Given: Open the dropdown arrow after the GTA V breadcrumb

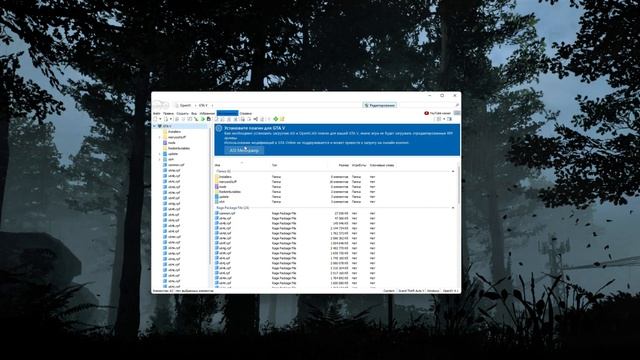Looking at the screenshot, I should (212, 105).
